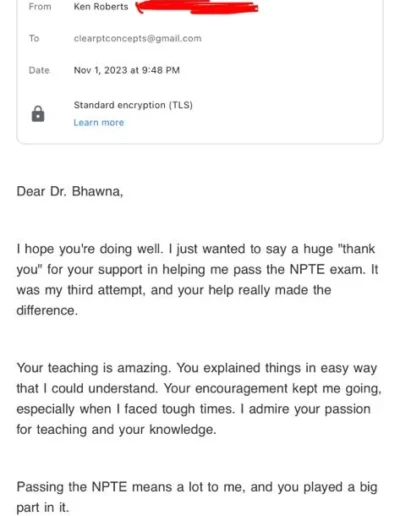Click the red scribbled-out sender address

197,7
